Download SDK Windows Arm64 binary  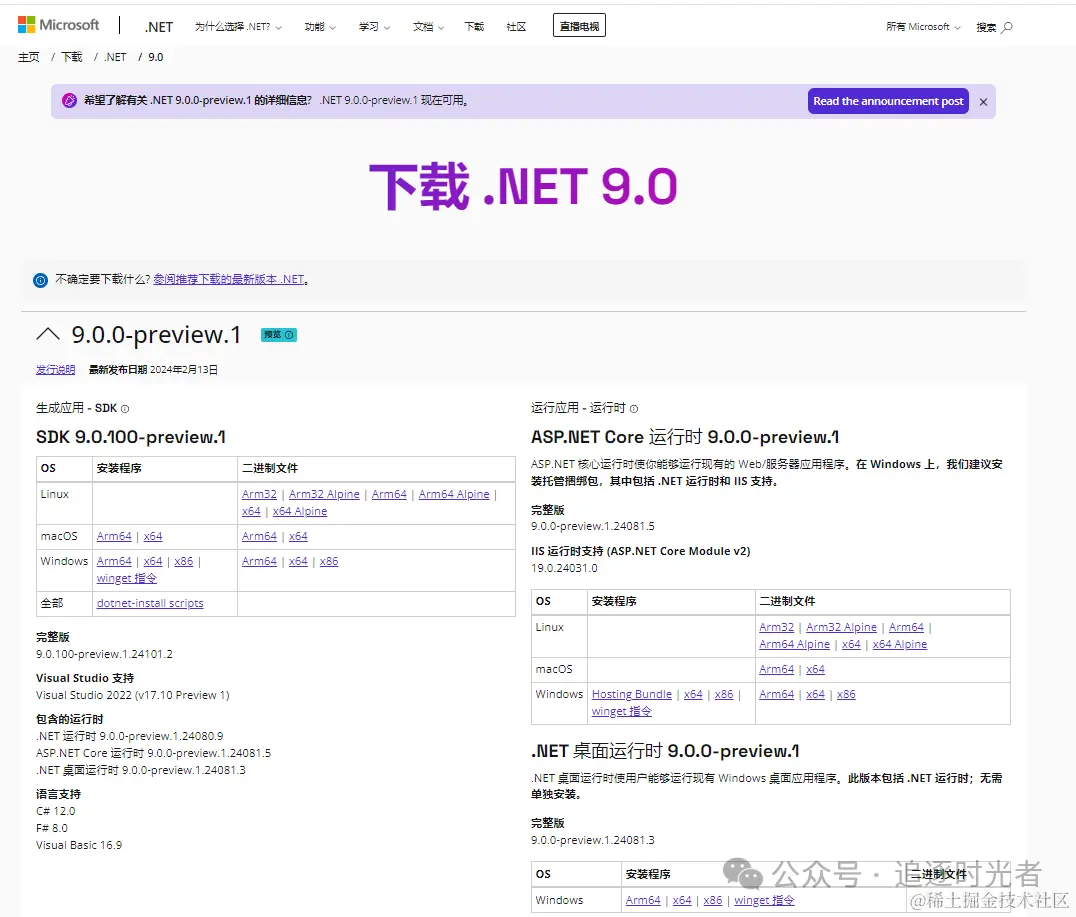(259, 561)
